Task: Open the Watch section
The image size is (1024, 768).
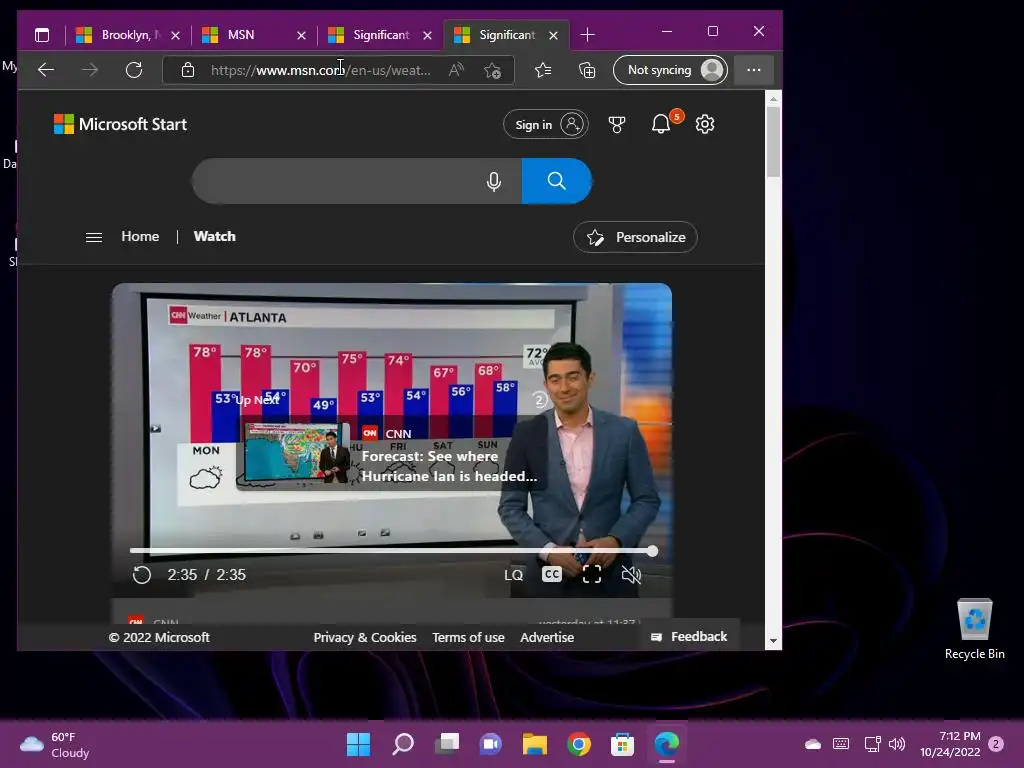Action: [x=214, y=236]
